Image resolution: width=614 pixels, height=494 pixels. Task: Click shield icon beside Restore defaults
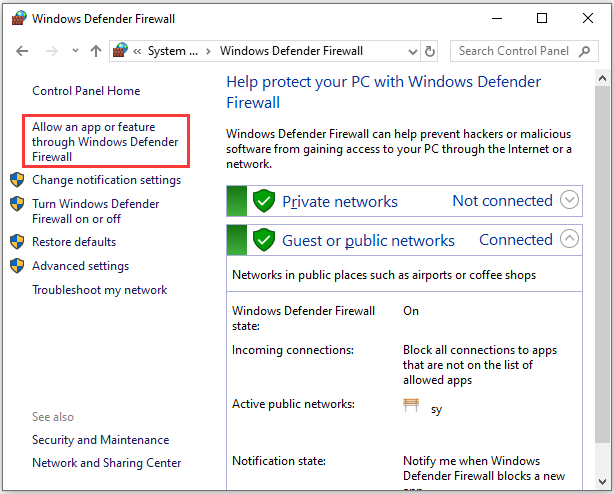pyautogui.click(x=17, y=242)
